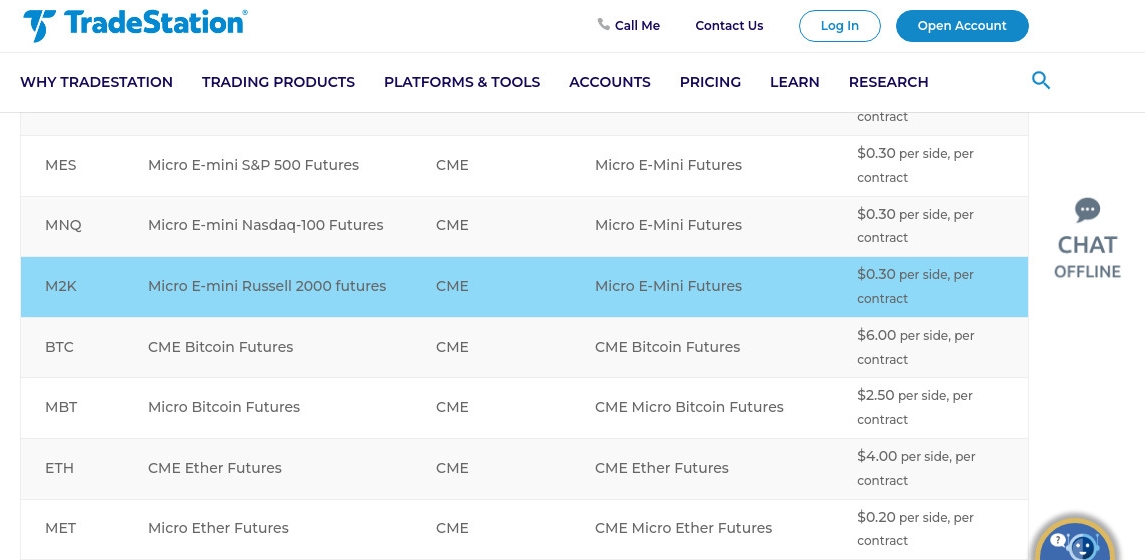1145x560 pixels.
Task: Click the CME Micro Ether Futures category cell
Action: coord(683,528)
